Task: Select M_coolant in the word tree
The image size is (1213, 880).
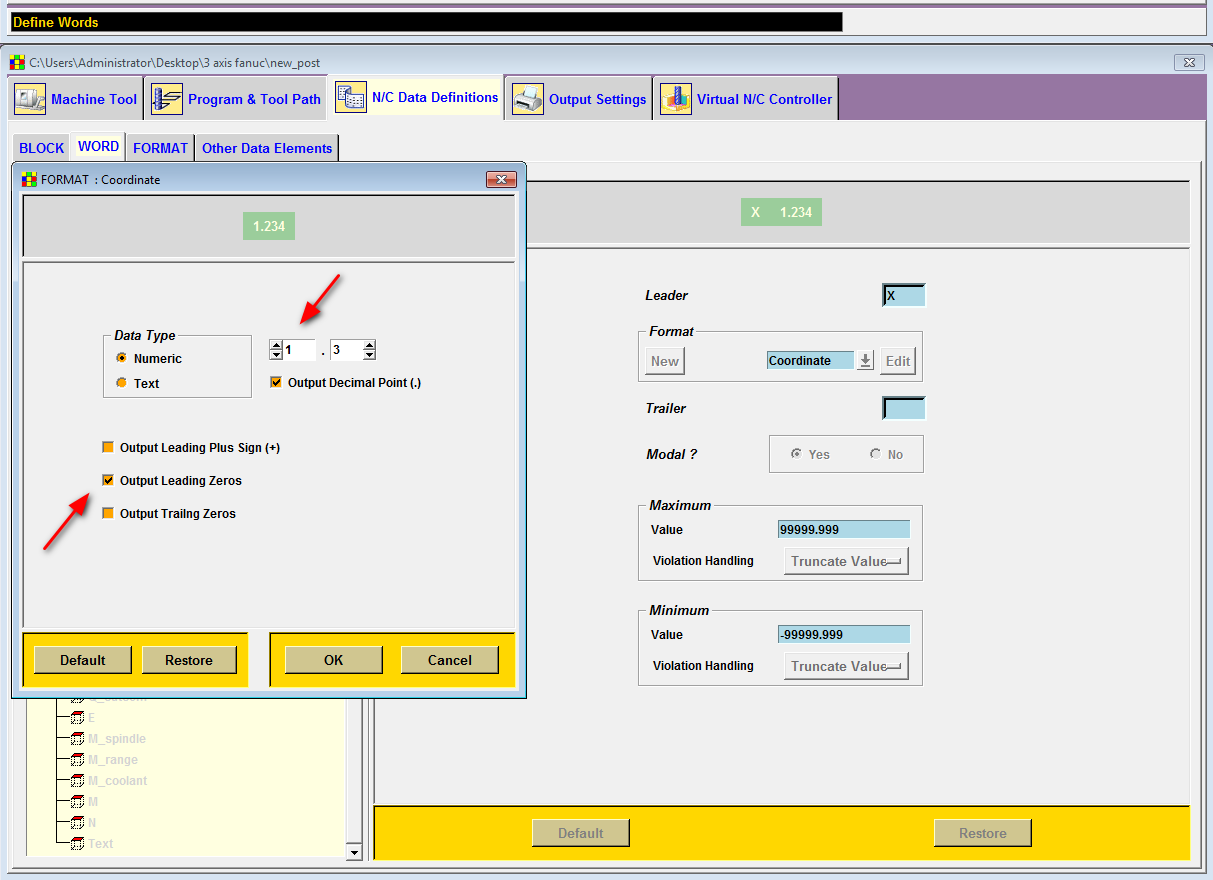Action: coord(118,781)
